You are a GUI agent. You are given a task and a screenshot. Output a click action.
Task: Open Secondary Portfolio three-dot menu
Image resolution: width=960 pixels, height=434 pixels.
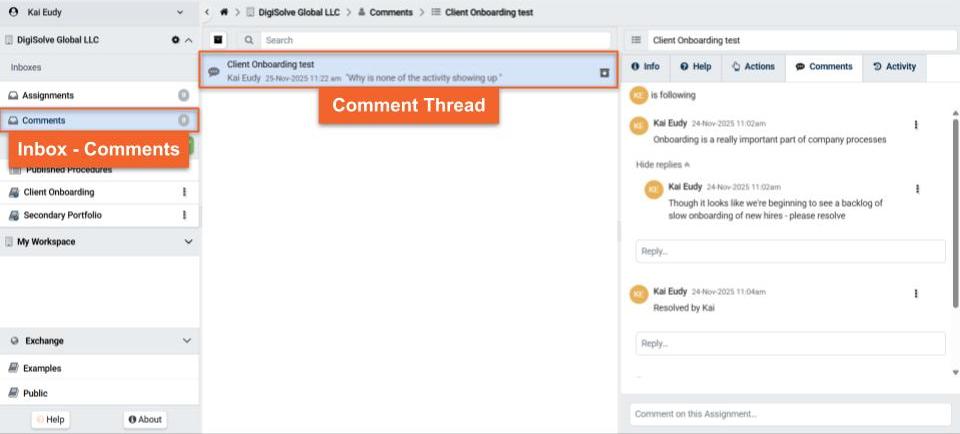click(x=184, y=215)
